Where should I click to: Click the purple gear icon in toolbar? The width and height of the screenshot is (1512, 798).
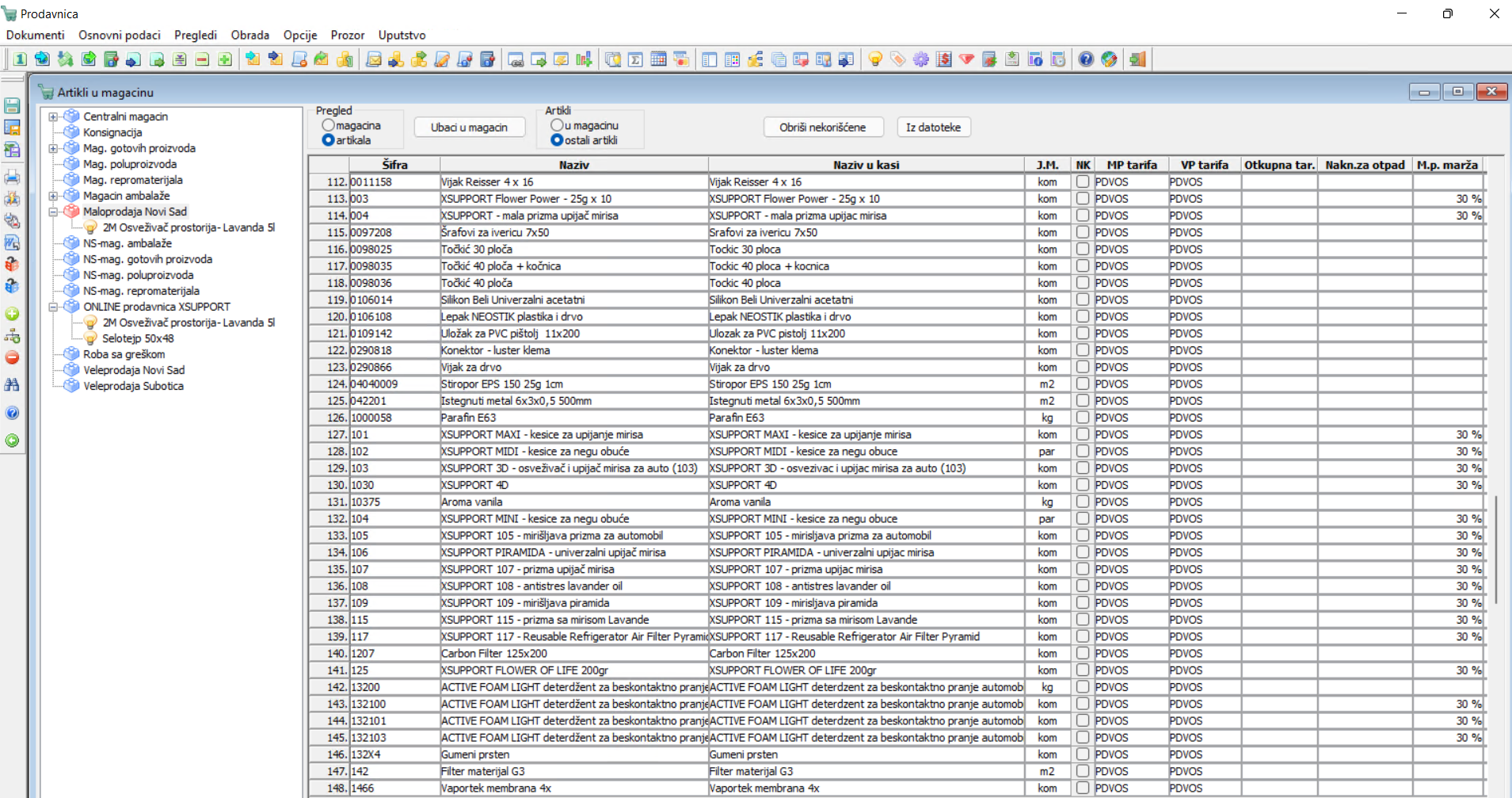coord(921,59)
